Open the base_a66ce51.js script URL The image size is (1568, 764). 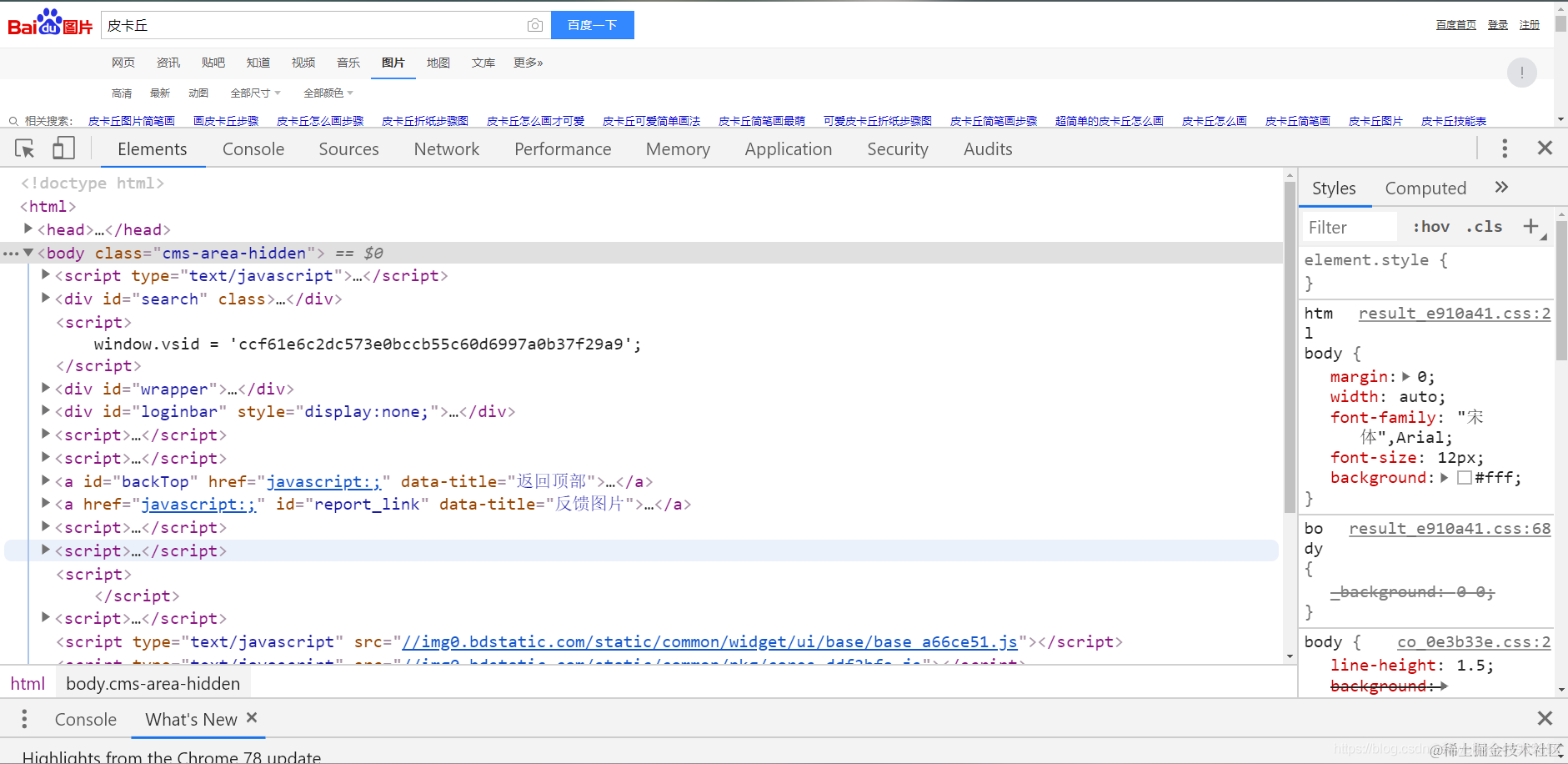point(709,641)
